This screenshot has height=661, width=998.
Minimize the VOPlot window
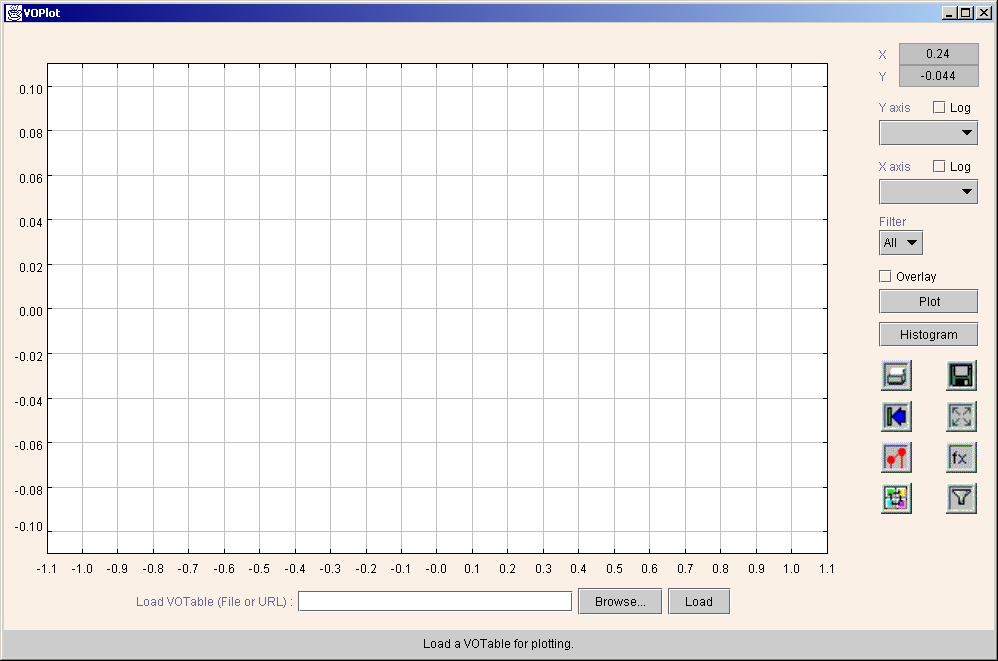[x=949, y=13]
